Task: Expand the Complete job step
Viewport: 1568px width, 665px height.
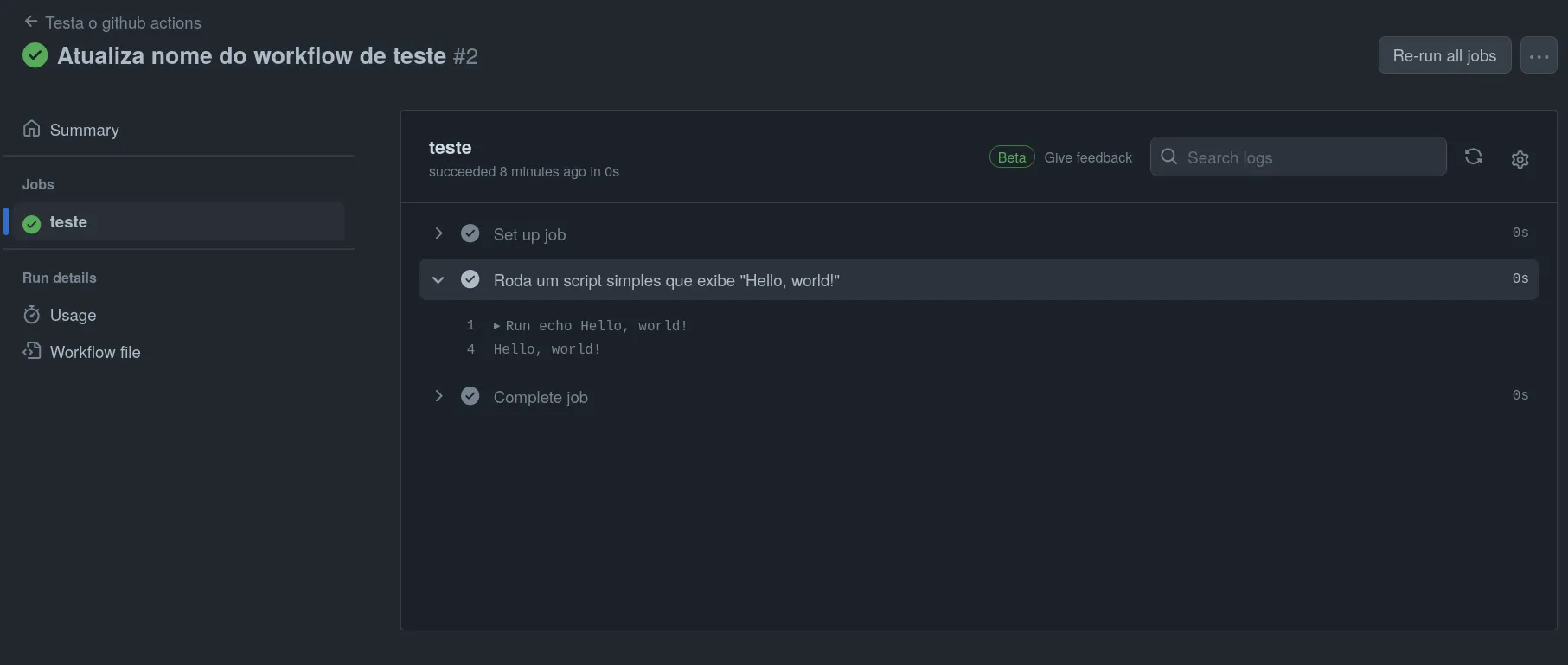Action: coord(438,396)
